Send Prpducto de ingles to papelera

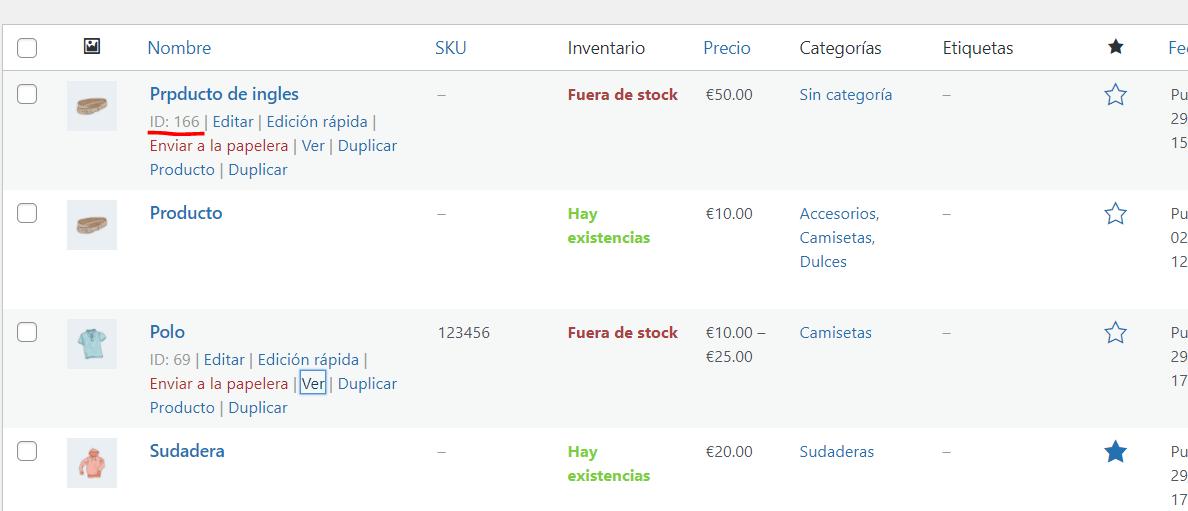pyautogui.click(x=219, y=146)
